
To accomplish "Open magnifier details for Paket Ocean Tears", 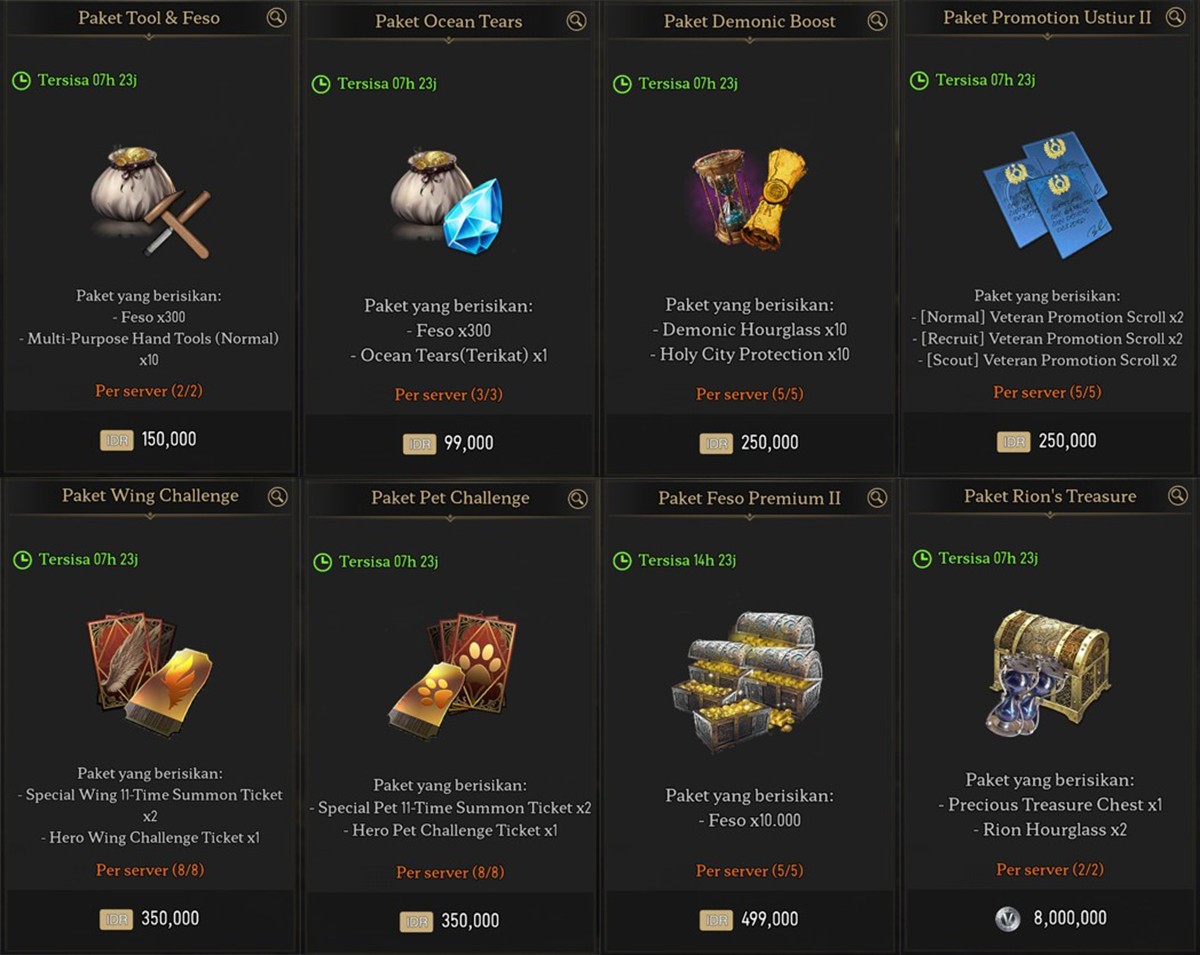I will pos(576,21).
